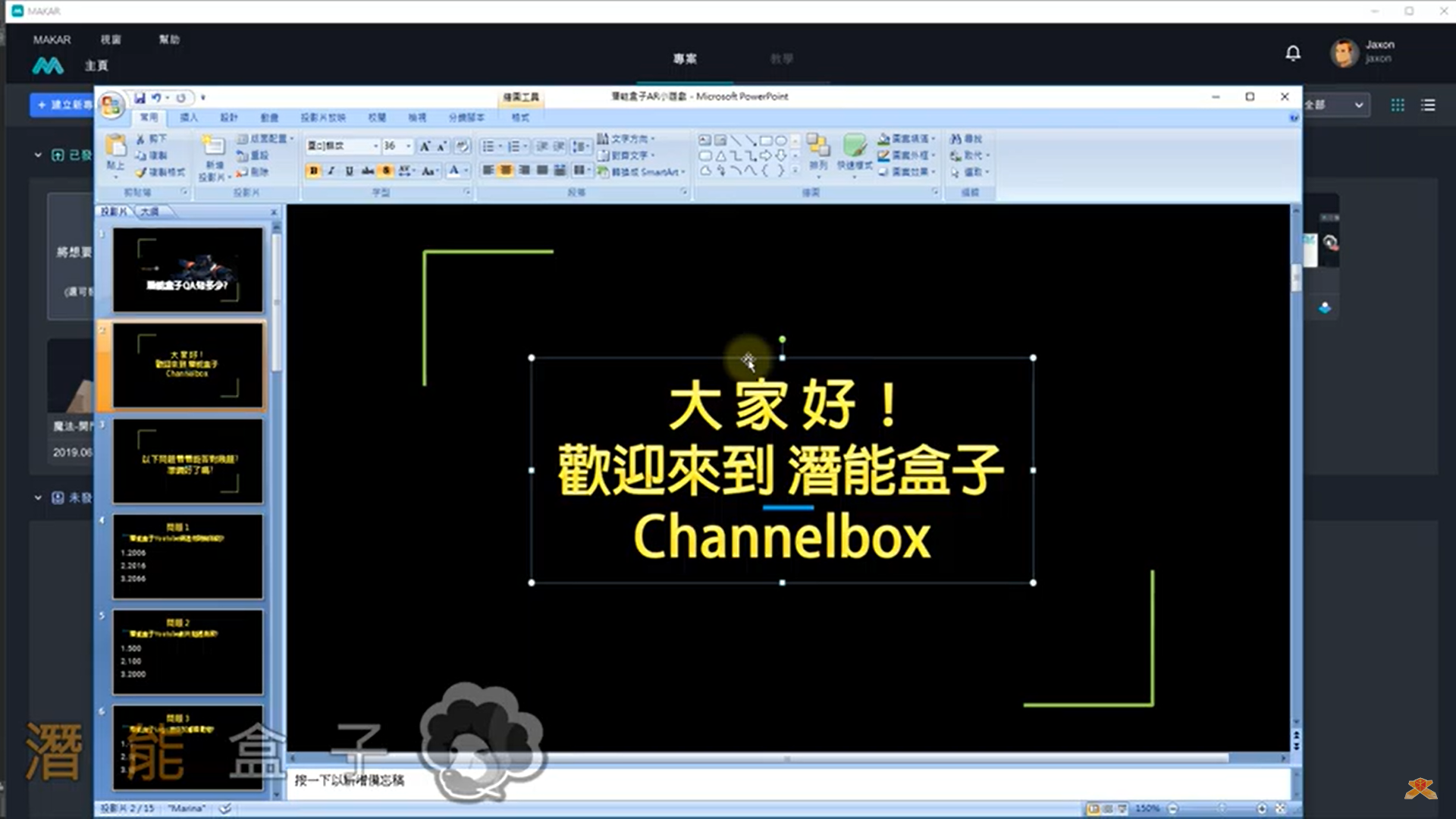The width and height of the screenshot is (1456, 819).
Task: Undo last action in Quick Access Toolbar
Action: [155, 98]
